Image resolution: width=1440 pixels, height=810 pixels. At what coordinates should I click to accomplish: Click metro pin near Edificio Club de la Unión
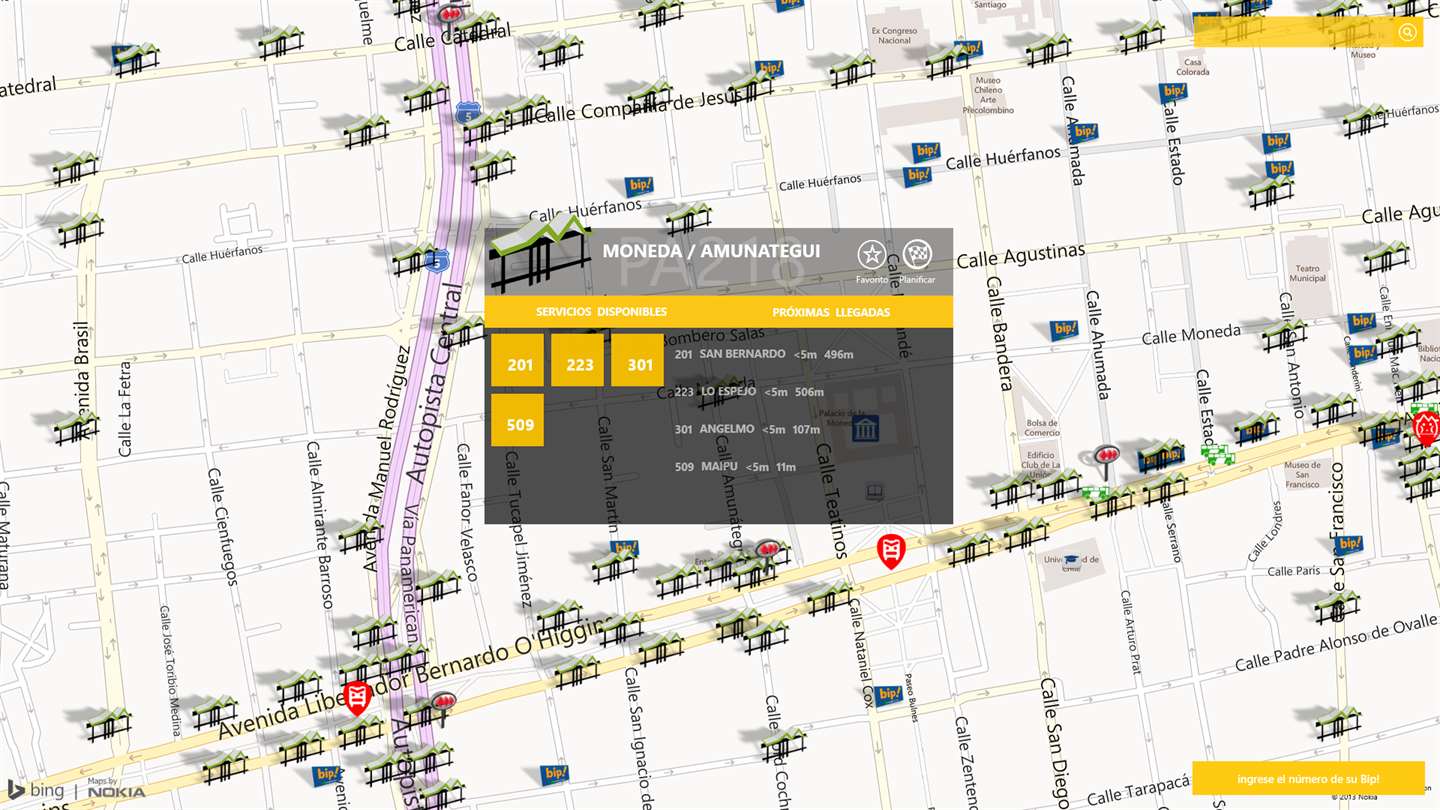click(1105, 459)
